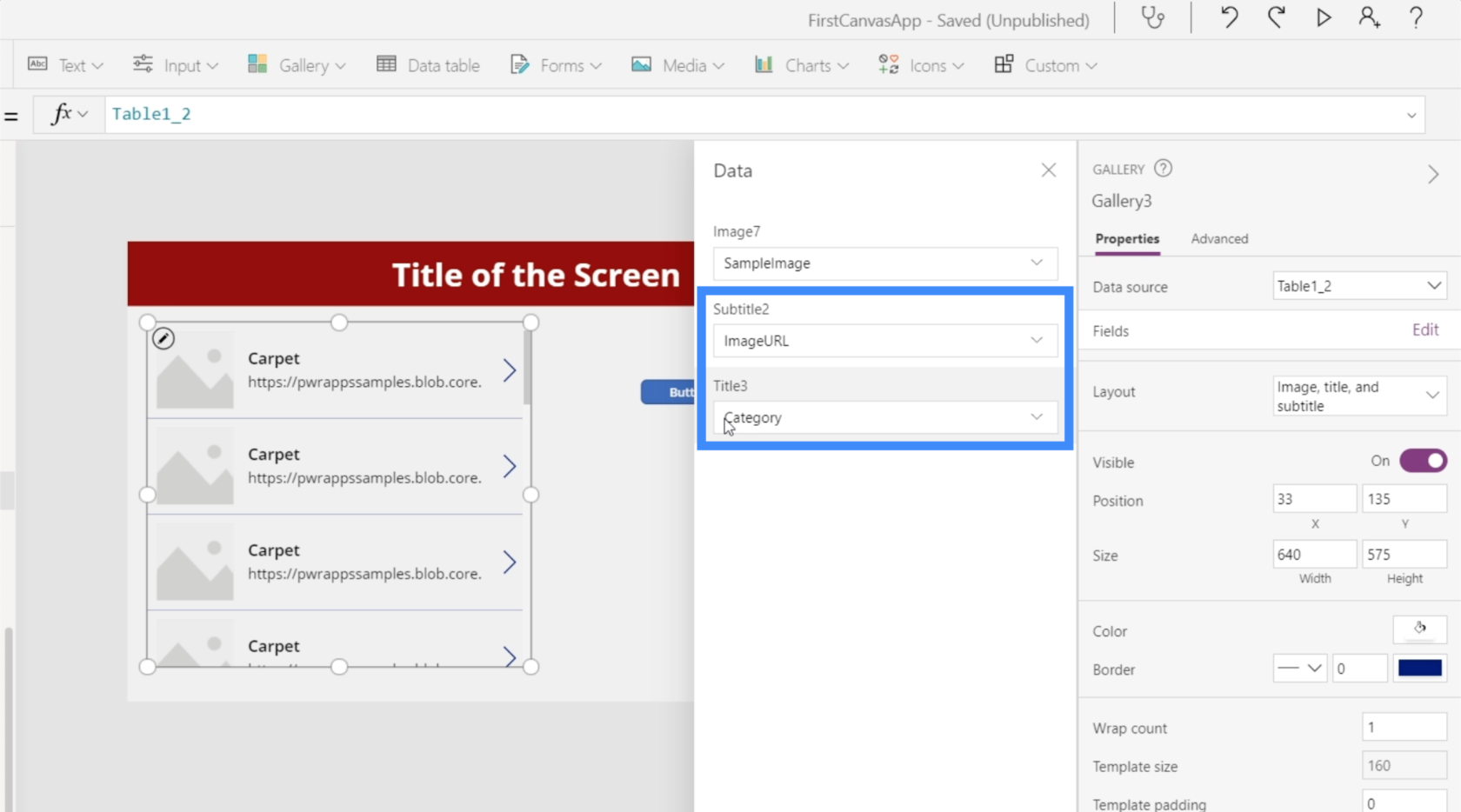Click the Position X field
This screenshot has height=812, width=1461.
point(1314,499)
